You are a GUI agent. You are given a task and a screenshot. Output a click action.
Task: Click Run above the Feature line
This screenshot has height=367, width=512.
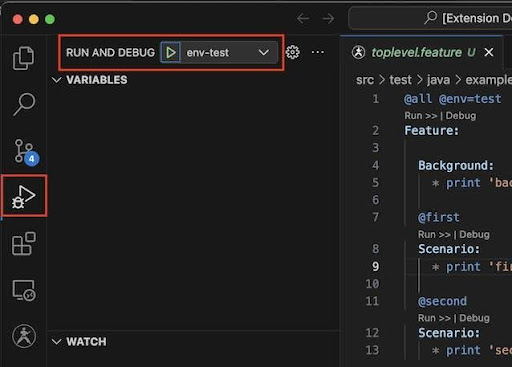[x=420, y=116]
